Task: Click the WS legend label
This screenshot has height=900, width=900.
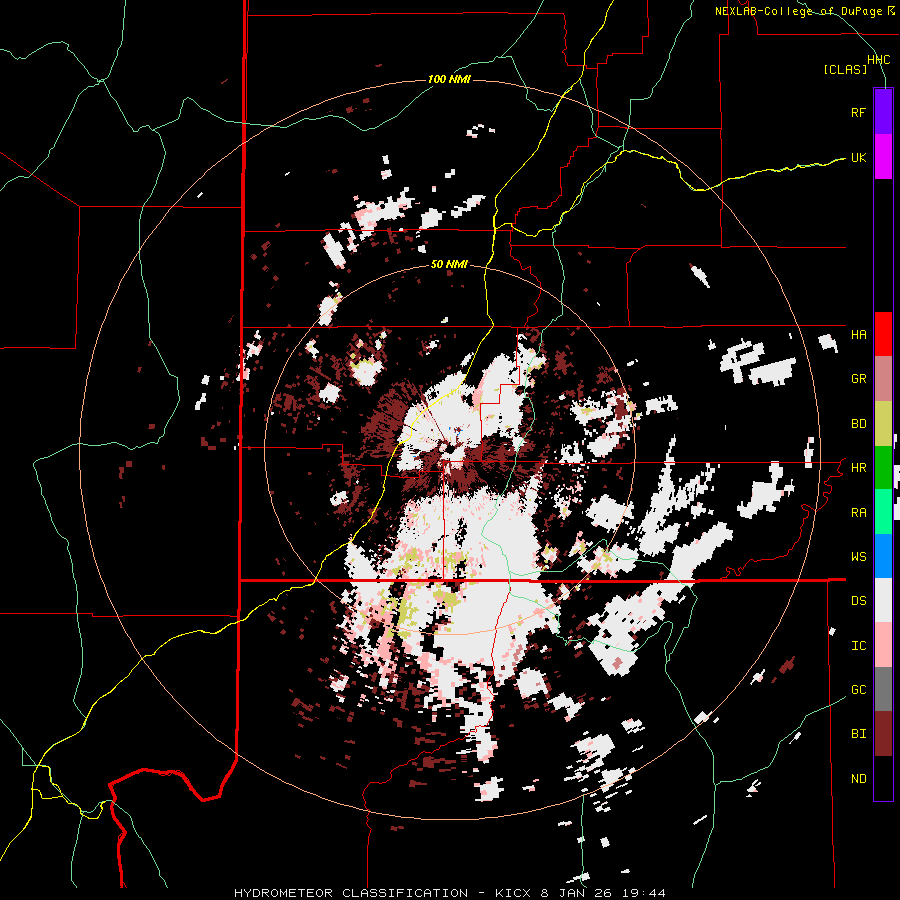Action: 858,557
